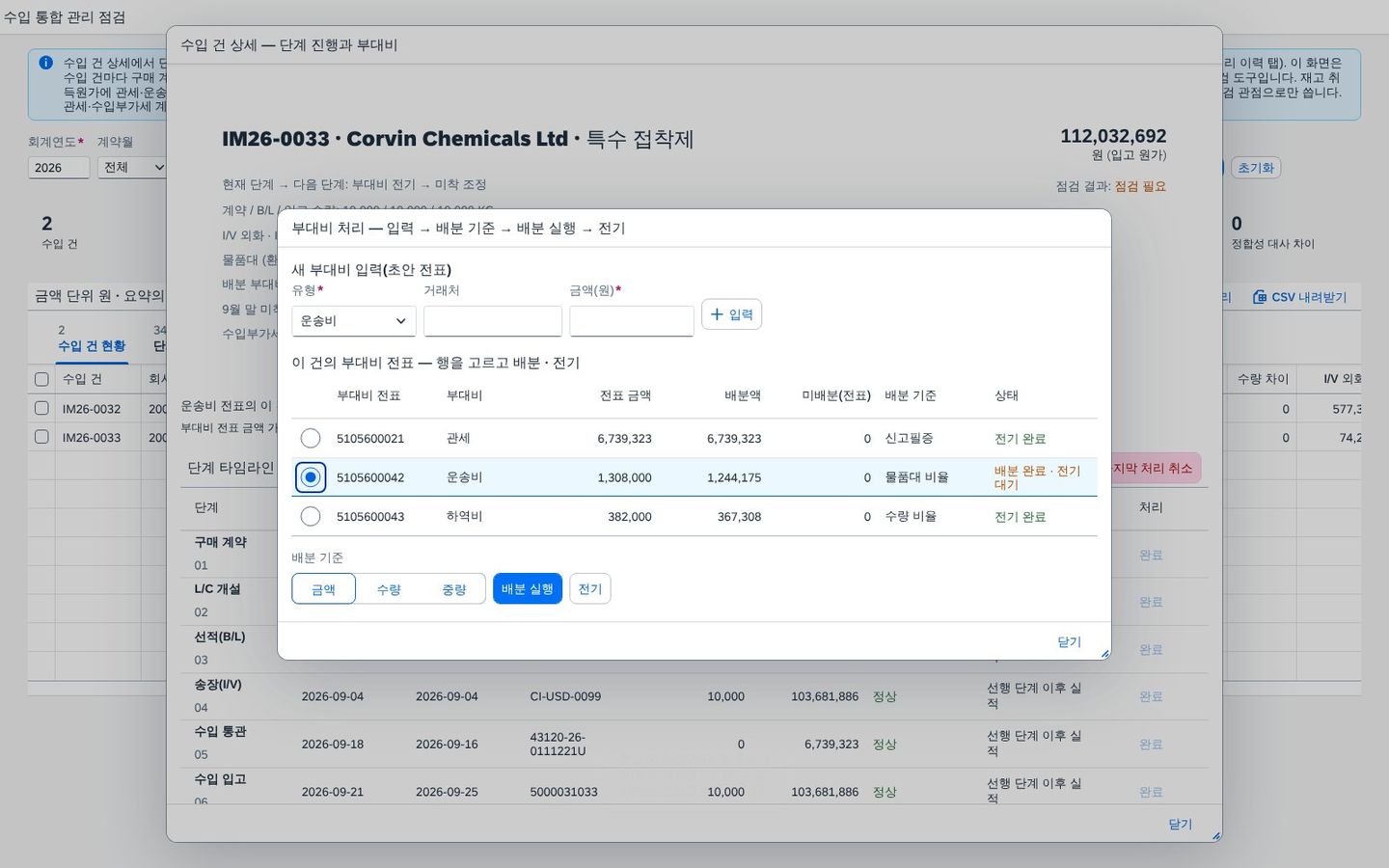1389x868 pixels.
Task: Click the 배분 완료 · 전기 대기 status
Action: tap(1038, 477)
